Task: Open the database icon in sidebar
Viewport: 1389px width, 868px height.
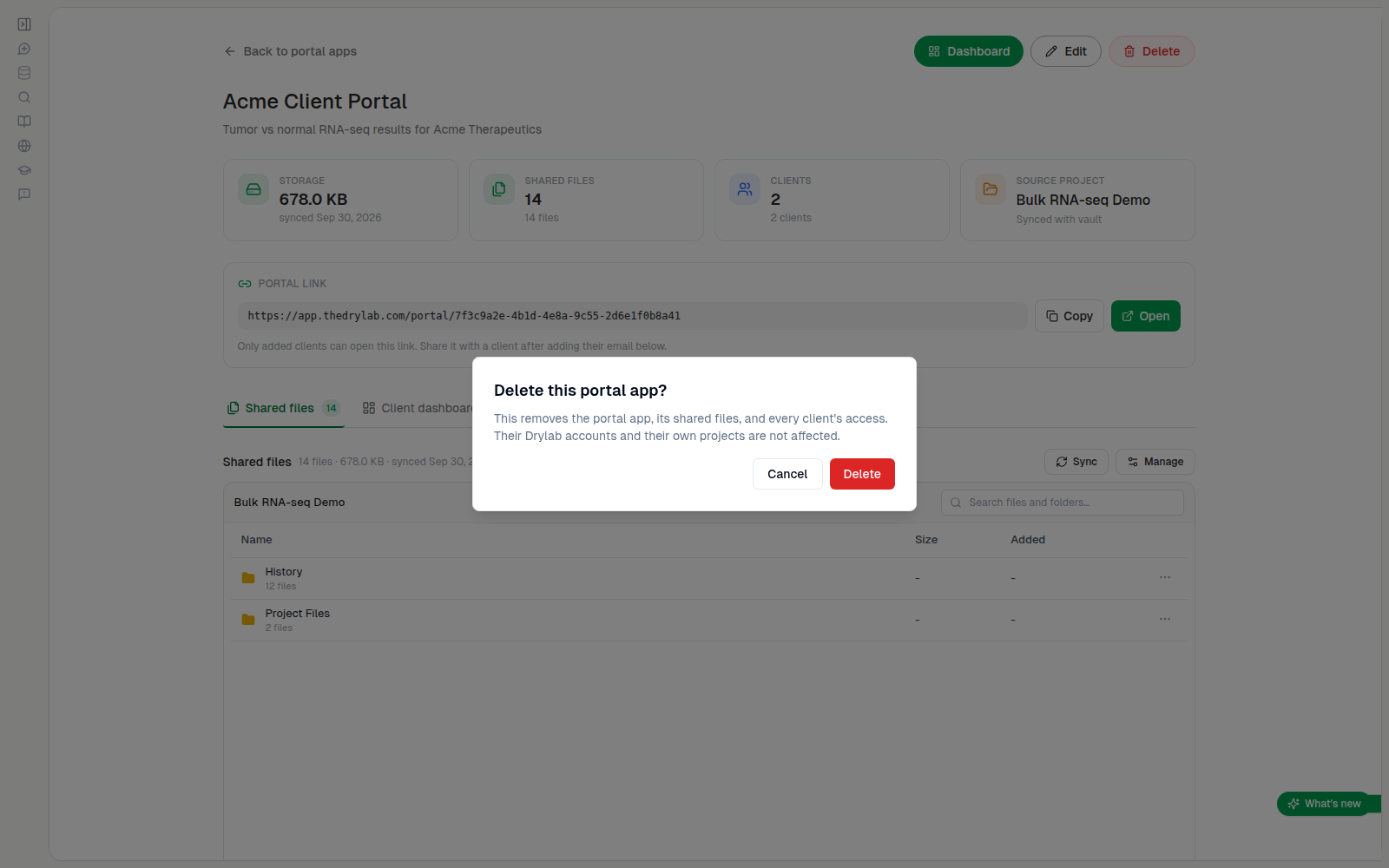Action: tap(24, 73)
